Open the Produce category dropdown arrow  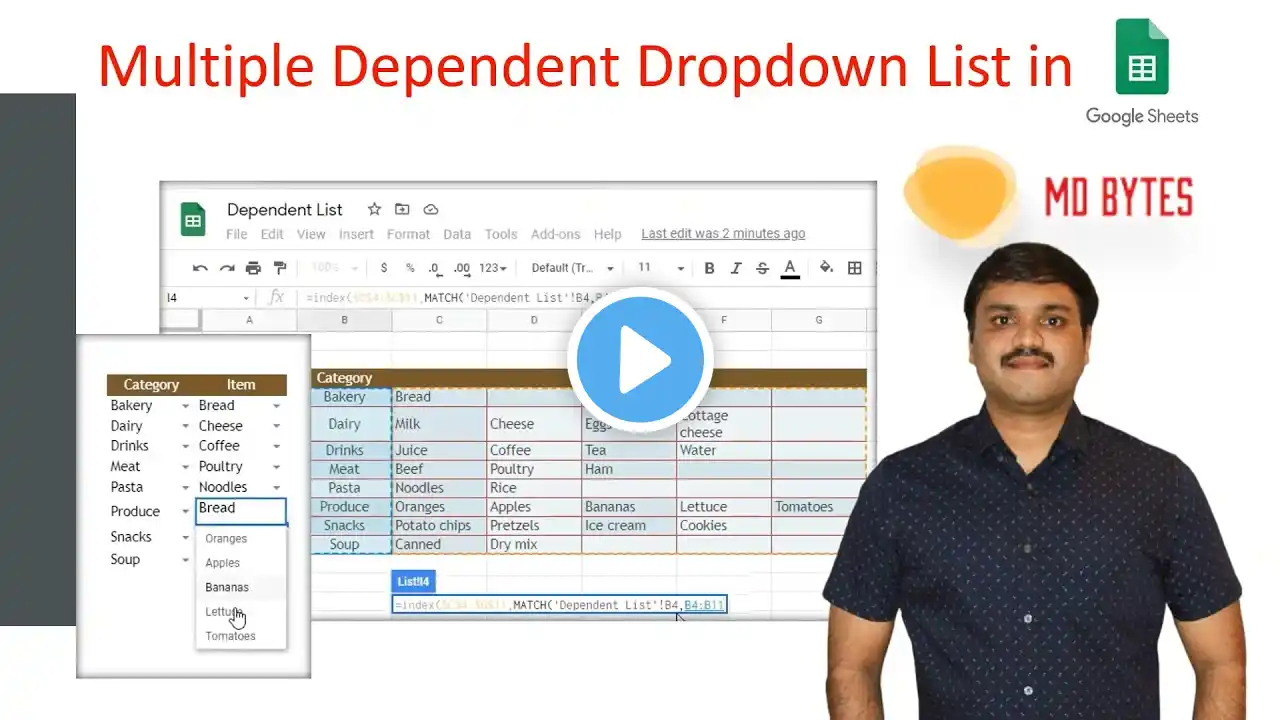185,512
